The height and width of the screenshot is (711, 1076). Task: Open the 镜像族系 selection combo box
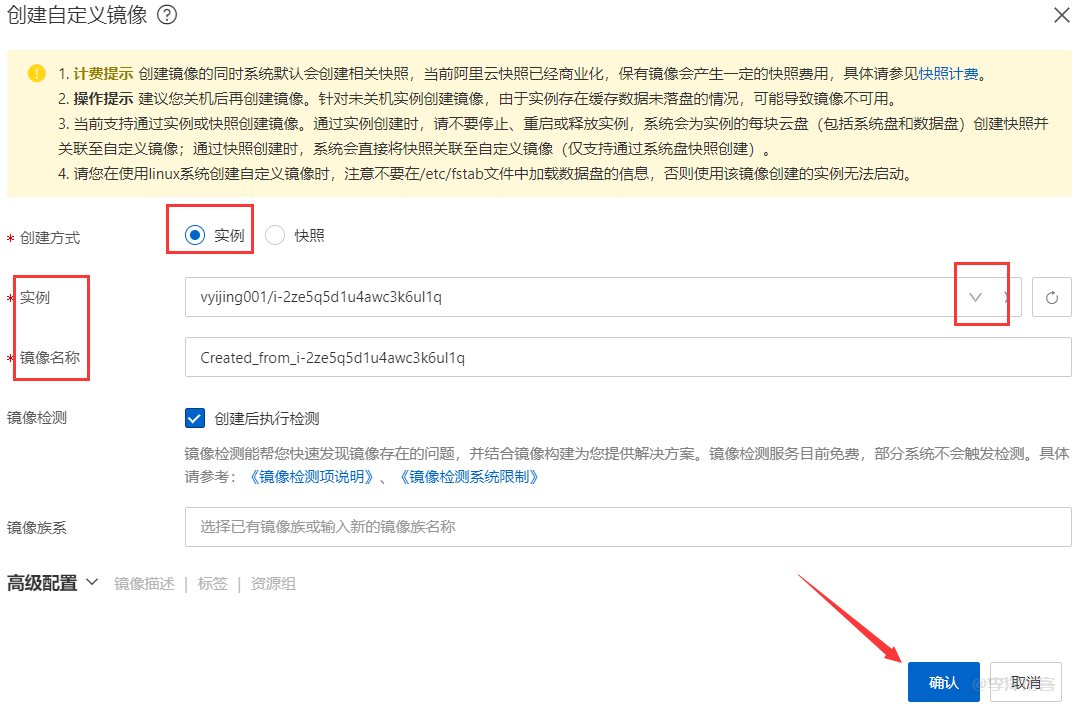pyautogui.click(x=627, y=526)
